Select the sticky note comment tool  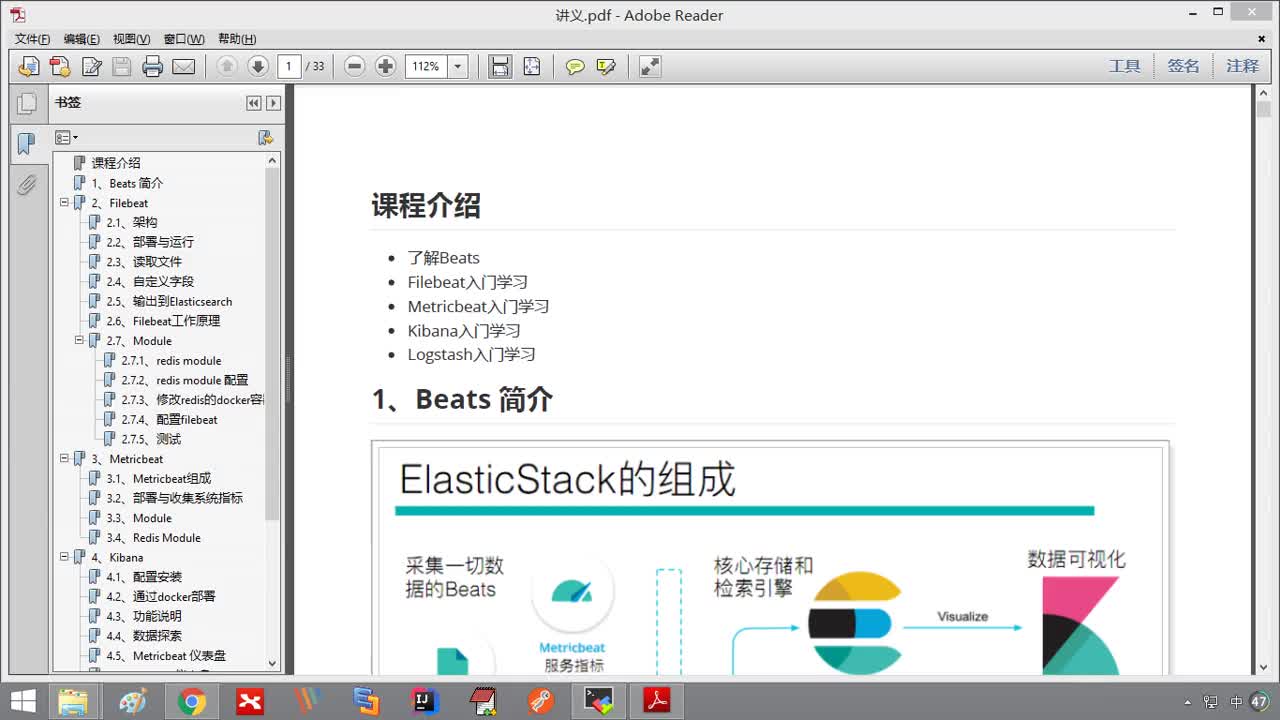click(575, 67)
